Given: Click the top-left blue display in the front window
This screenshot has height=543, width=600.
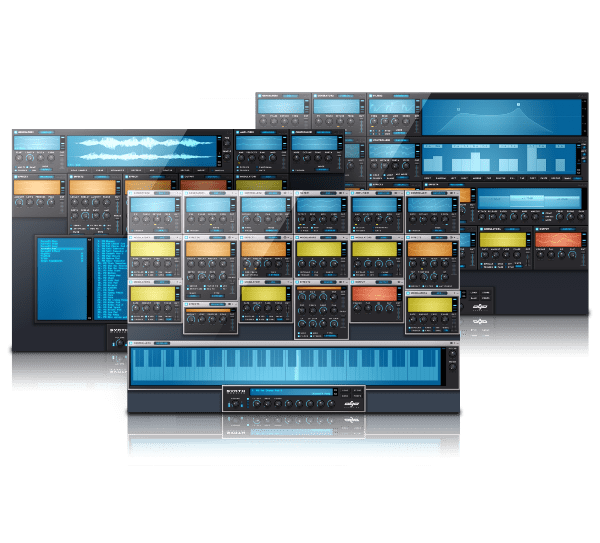Looking at the screenshot, I should [x=155, y=206].
